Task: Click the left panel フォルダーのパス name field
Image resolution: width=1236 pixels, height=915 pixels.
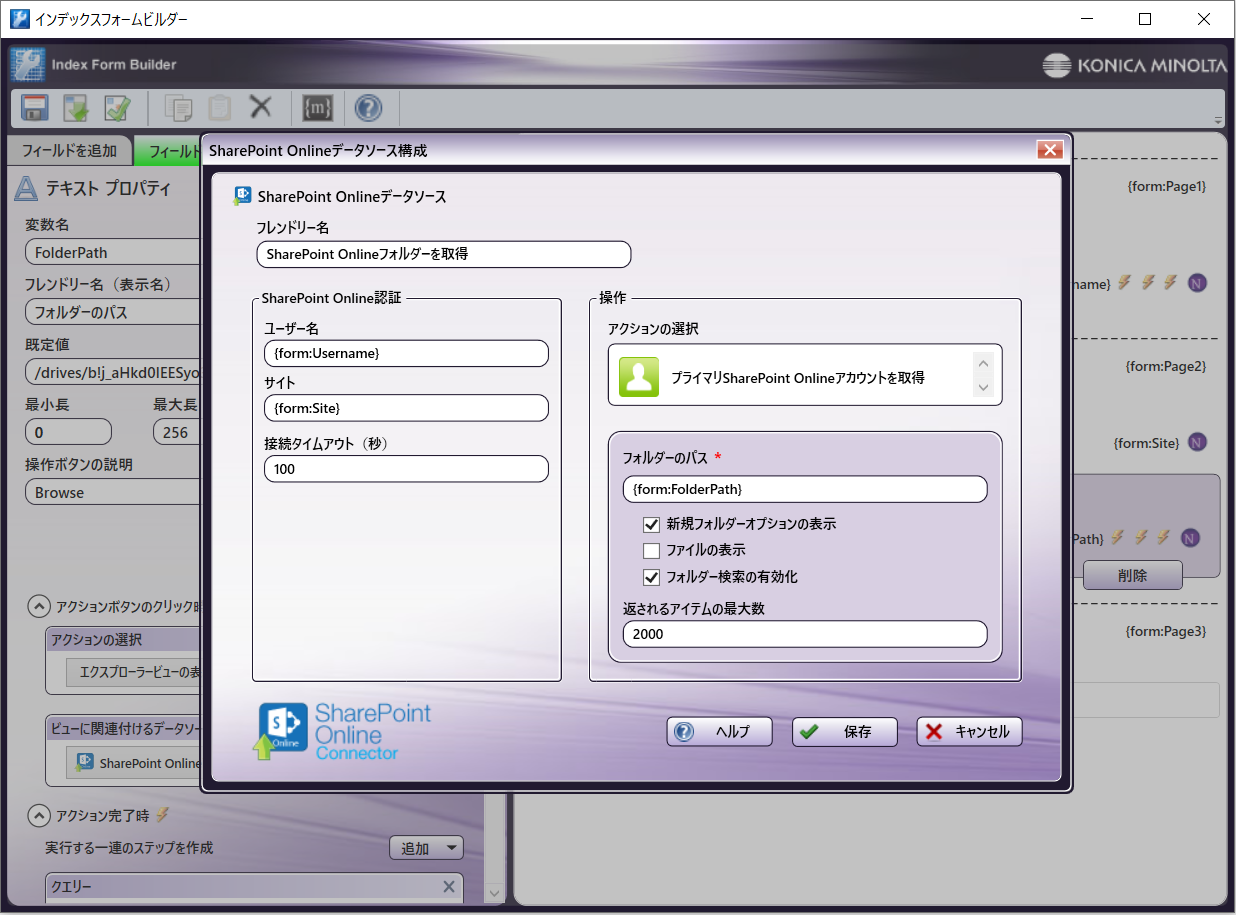Action: (113, 312)
